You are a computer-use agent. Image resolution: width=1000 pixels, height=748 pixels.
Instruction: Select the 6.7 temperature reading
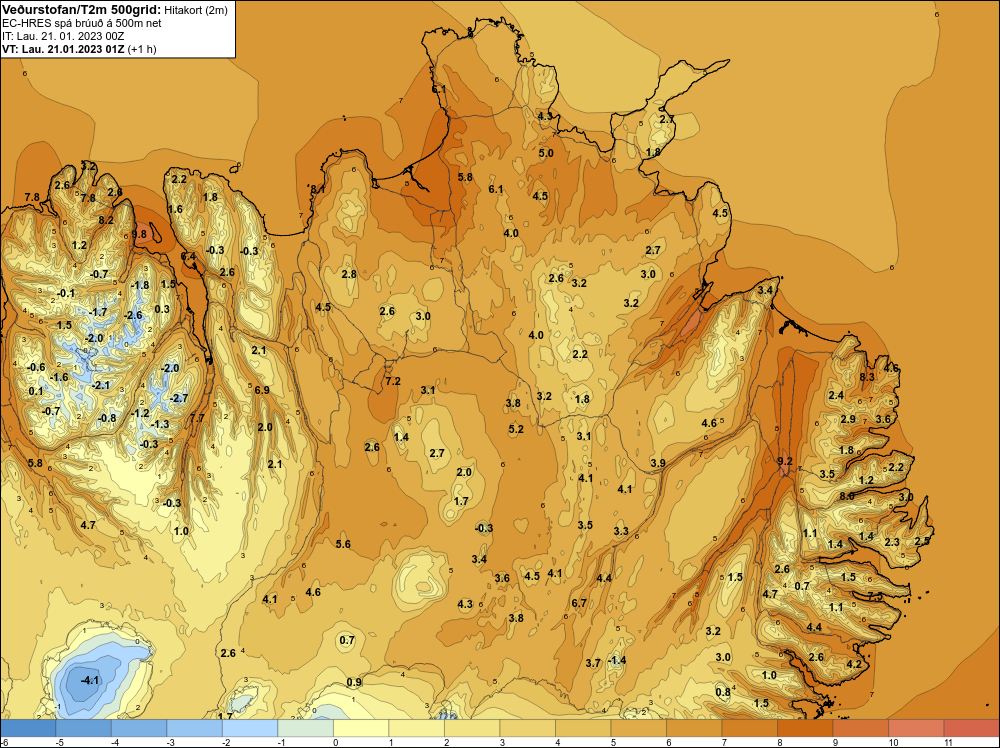click(x=578, y=603)
